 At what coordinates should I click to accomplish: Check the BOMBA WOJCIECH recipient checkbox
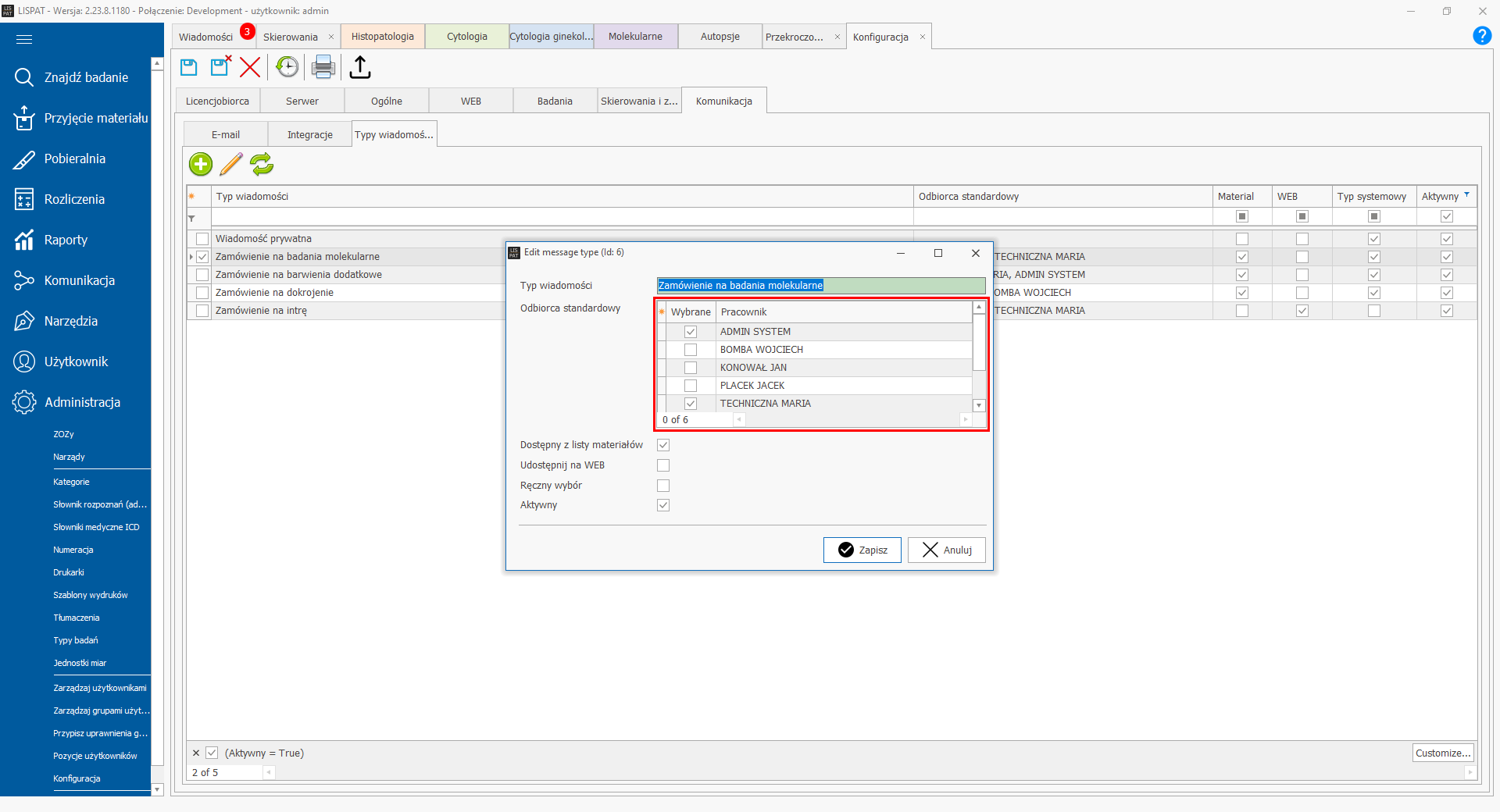point(691,350)
